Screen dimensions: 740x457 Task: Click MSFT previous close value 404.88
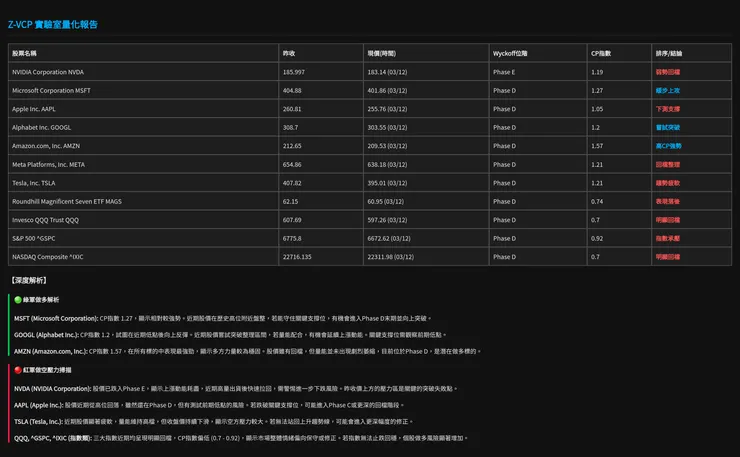pos(292,91)
